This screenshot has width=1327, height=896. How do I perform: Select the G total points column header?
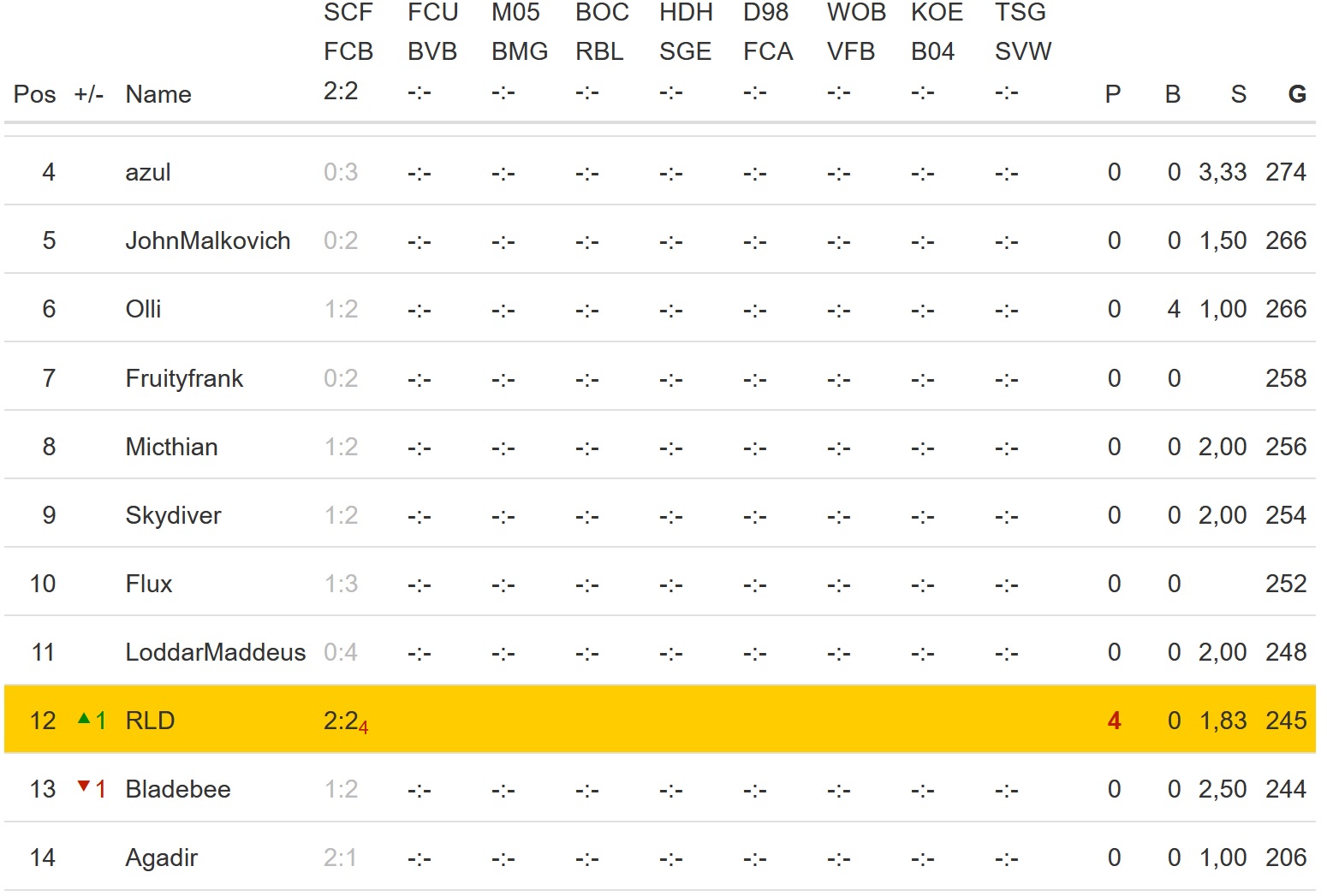1297,94
